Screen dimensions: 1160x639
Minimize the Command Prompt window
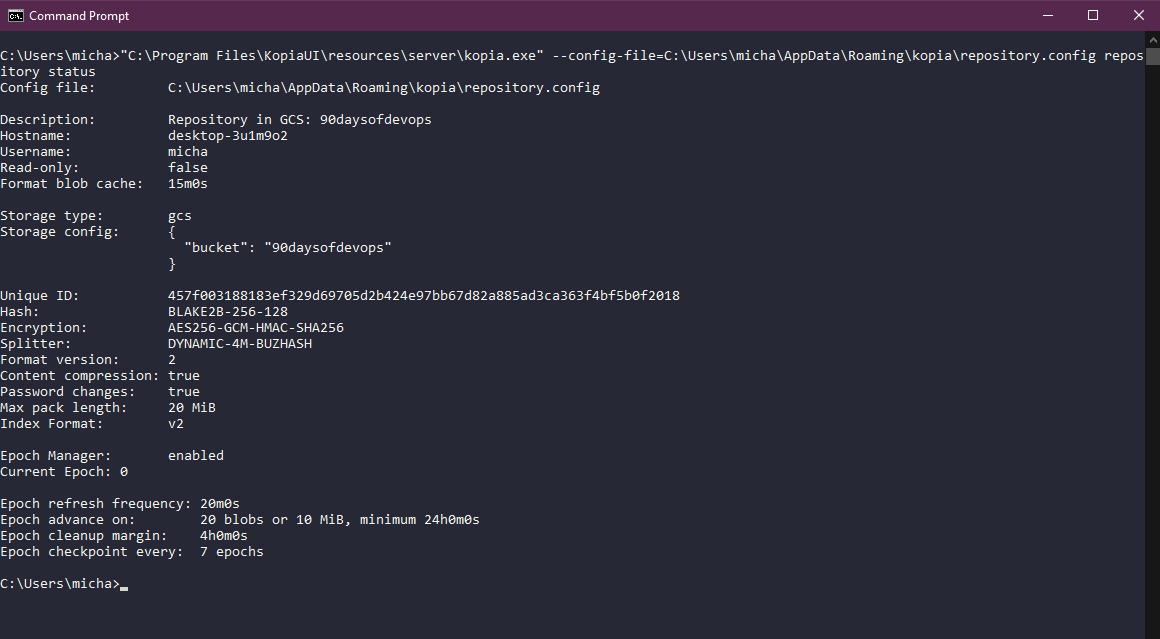1047,15
